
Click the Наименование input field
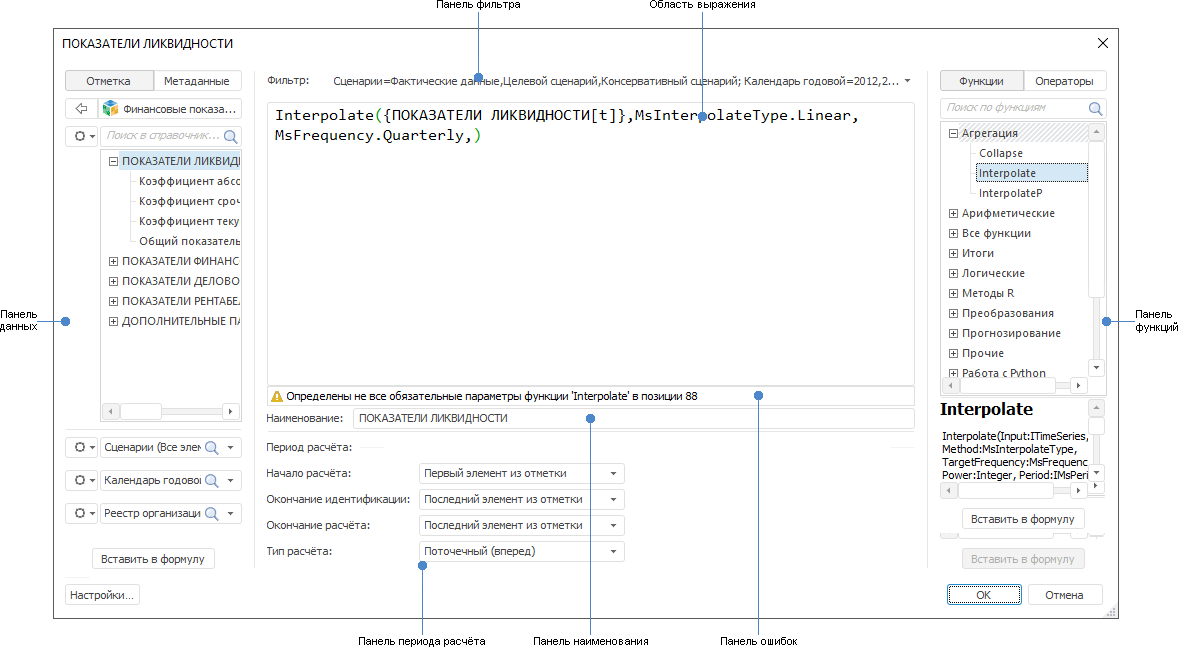coord(633,419)
